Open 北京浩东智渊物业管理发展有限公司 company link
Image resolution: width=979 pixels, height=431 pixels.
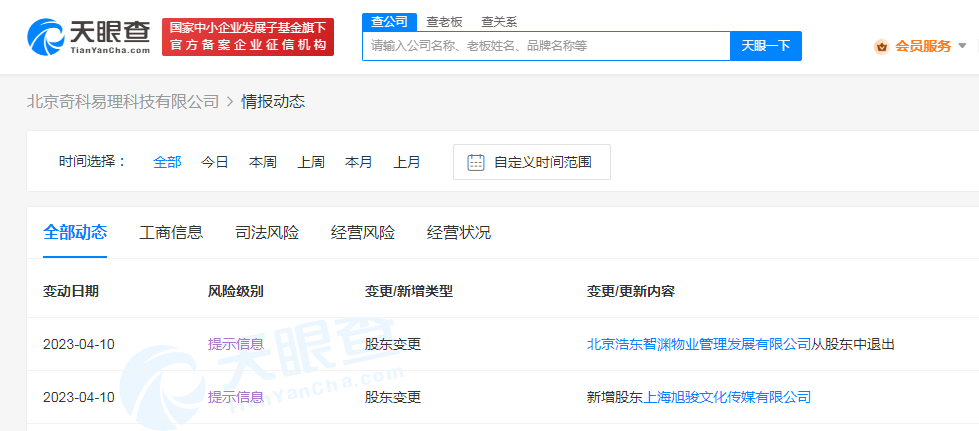[699, 344]
